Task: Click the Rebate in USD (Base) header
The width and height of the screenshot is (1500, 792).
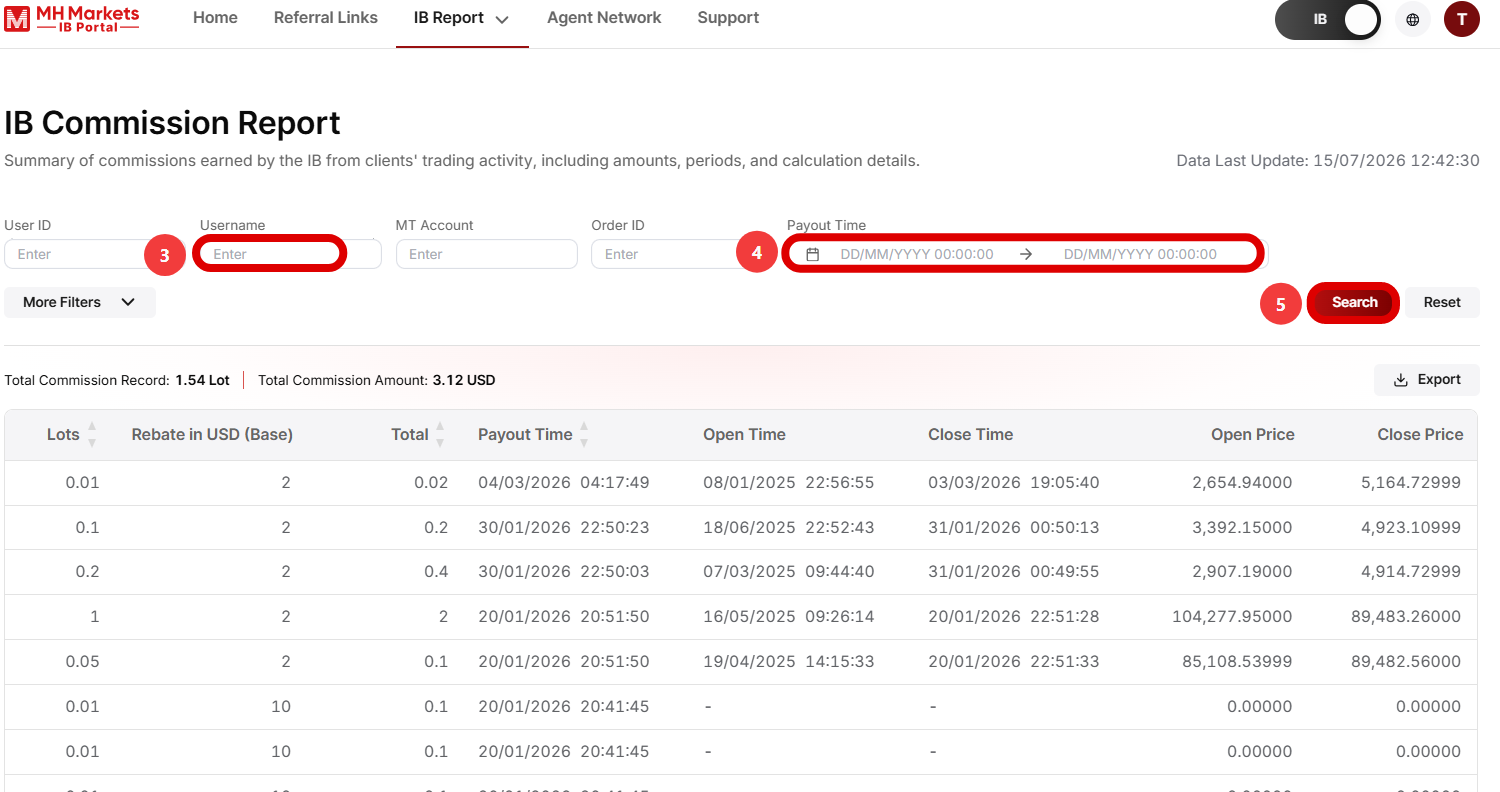Action: click(212, 435)
